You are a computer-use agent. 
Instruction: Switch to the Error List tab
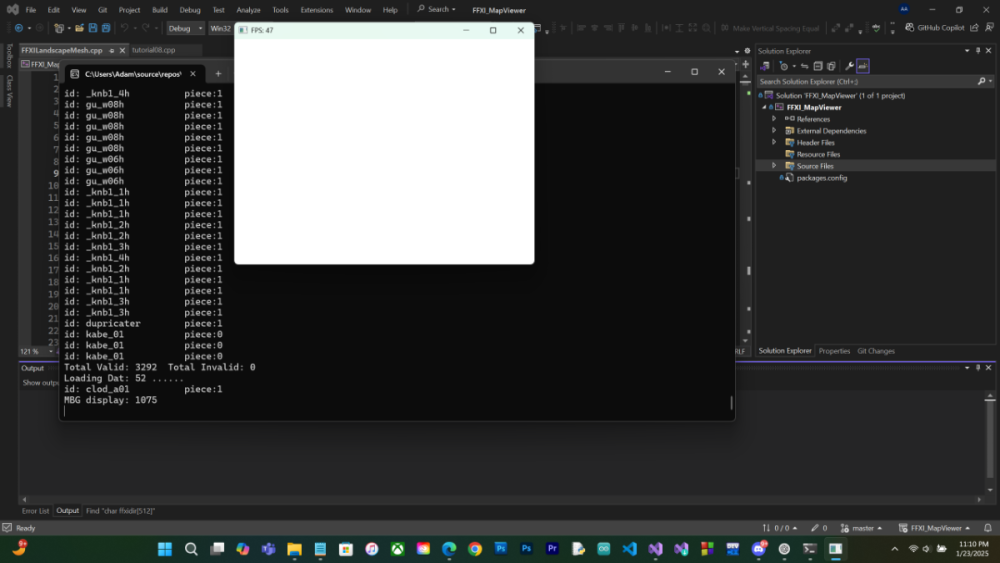click(x=35, y=511)
